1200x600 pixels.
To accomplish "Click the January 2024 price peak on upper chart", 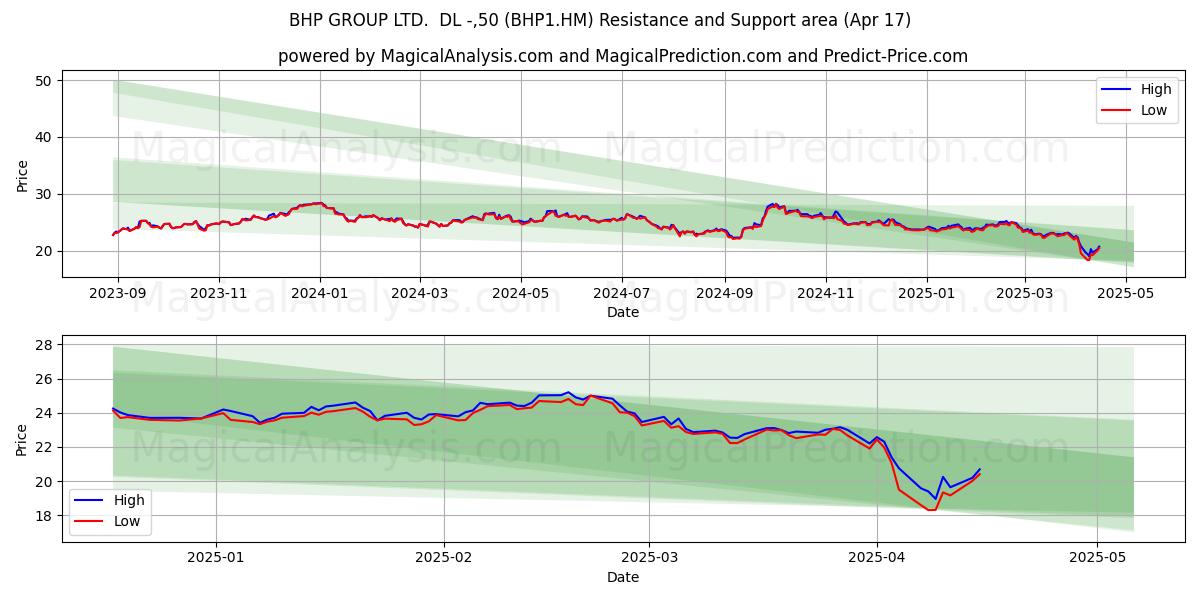I will pyautogui.click(x=318, y=203).
